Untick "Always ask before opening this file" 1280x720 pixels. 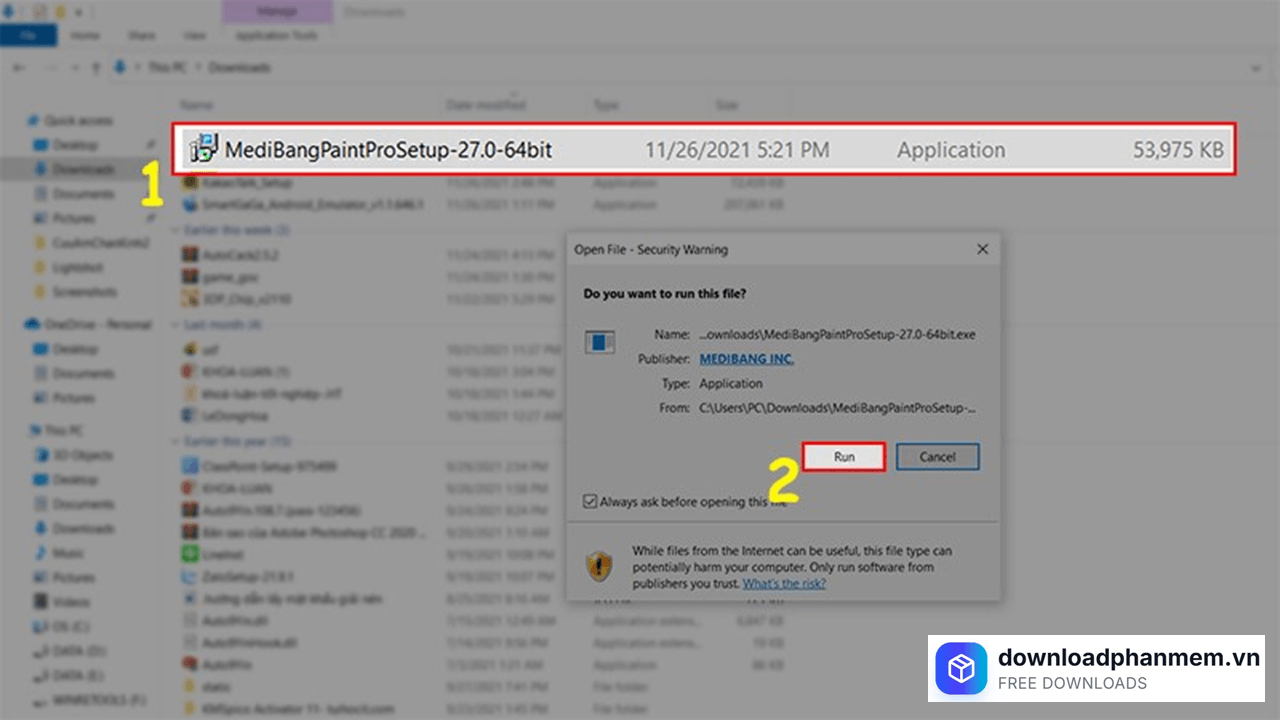click(590, 502)
